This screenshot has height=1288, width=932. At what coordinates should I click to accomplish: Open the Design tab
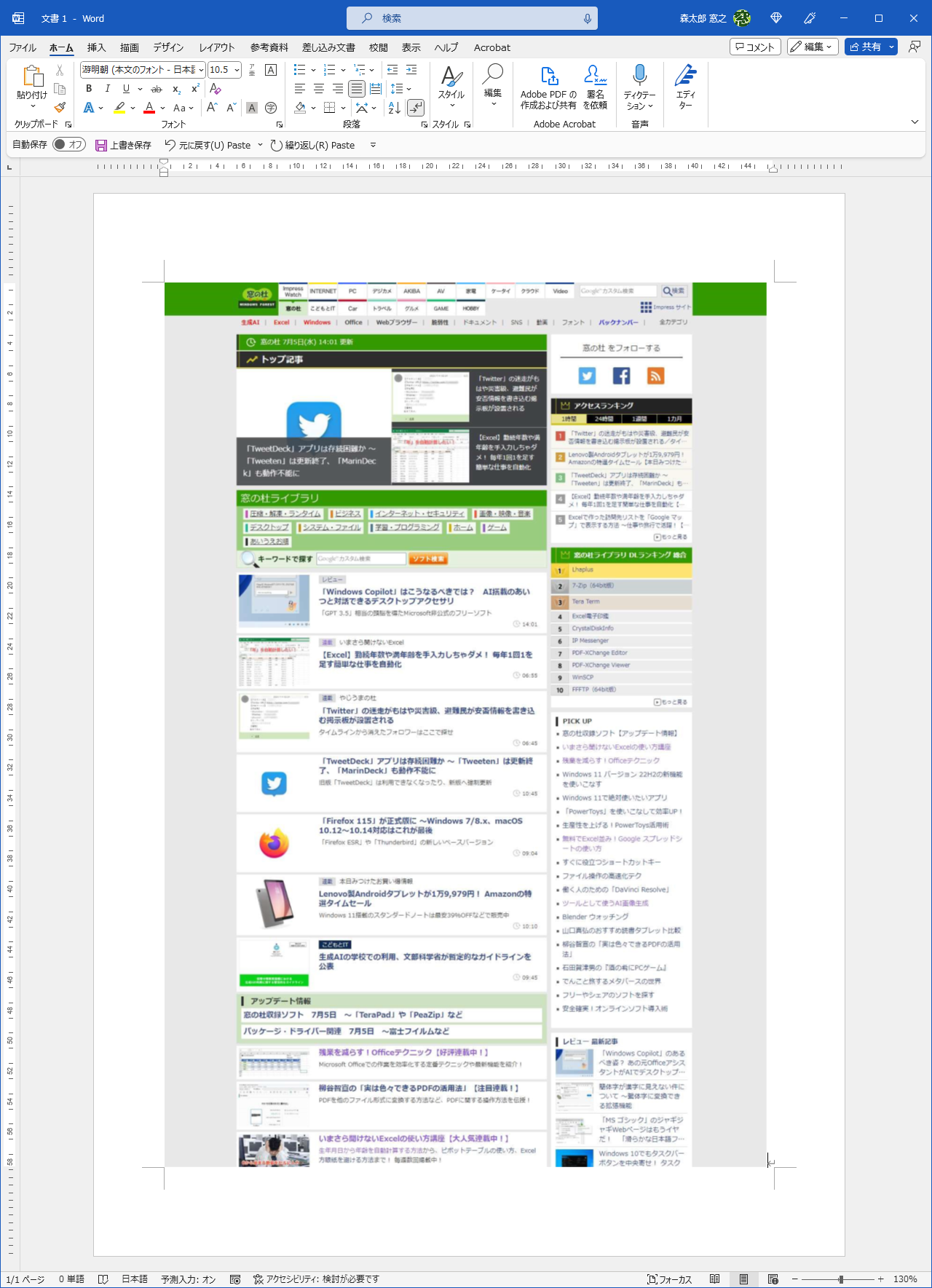click(x=168, y=47)
